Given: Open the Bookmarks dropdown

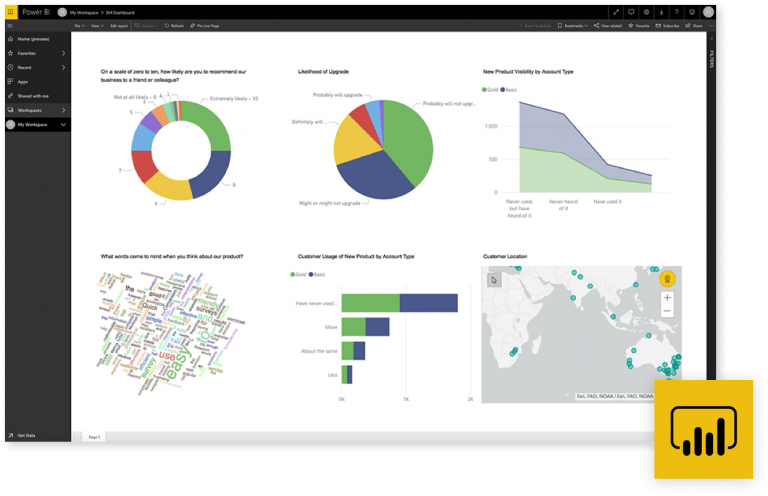Looking at the screenshot, I should click(x=573, y=26).
